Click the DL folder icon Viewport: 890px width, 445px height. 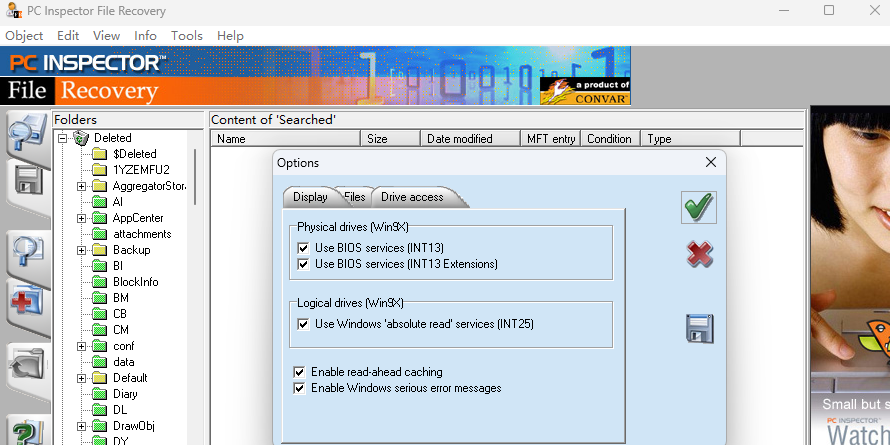(99, 409)
